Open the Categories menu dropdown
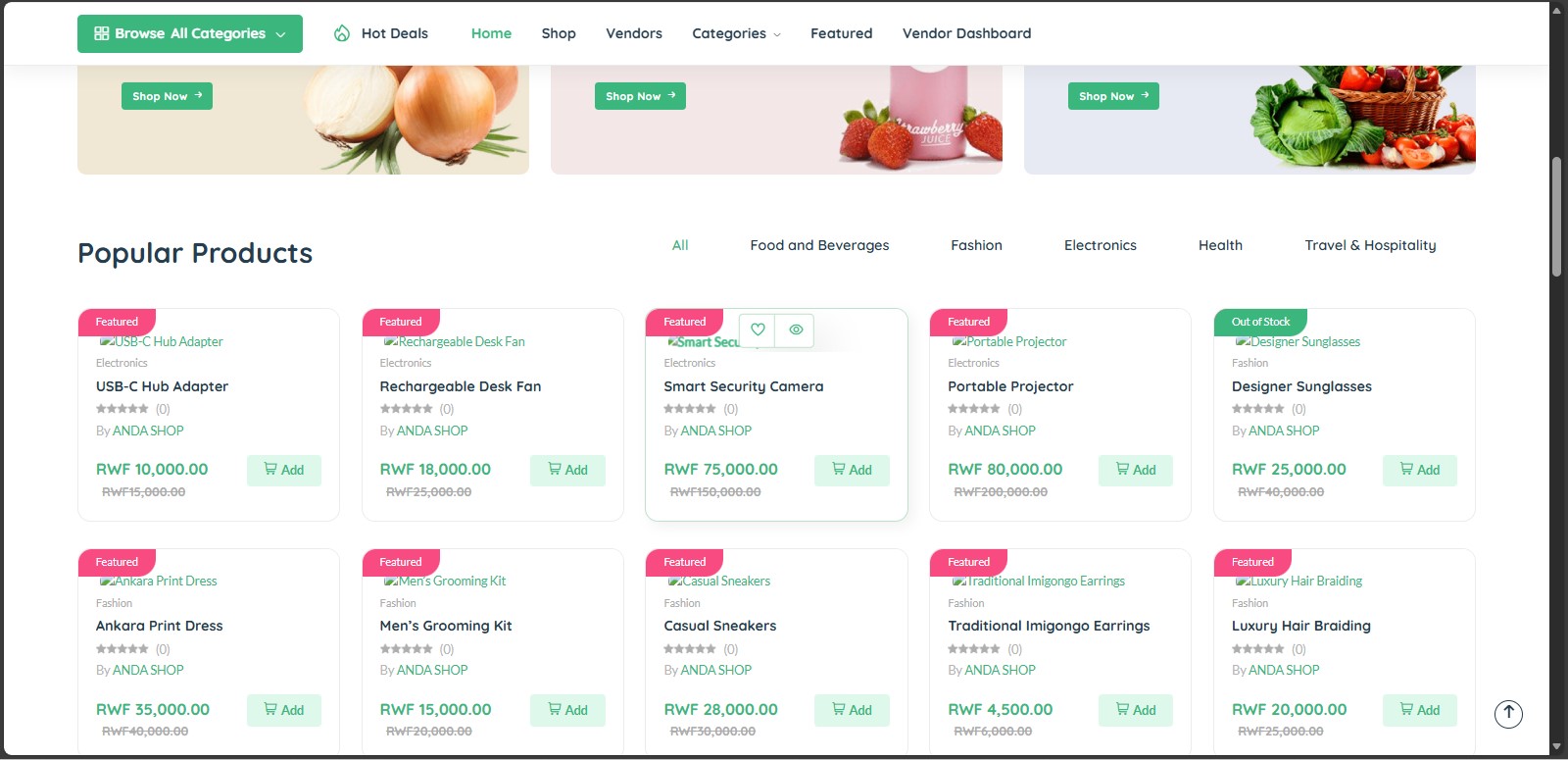 [736, 33]
